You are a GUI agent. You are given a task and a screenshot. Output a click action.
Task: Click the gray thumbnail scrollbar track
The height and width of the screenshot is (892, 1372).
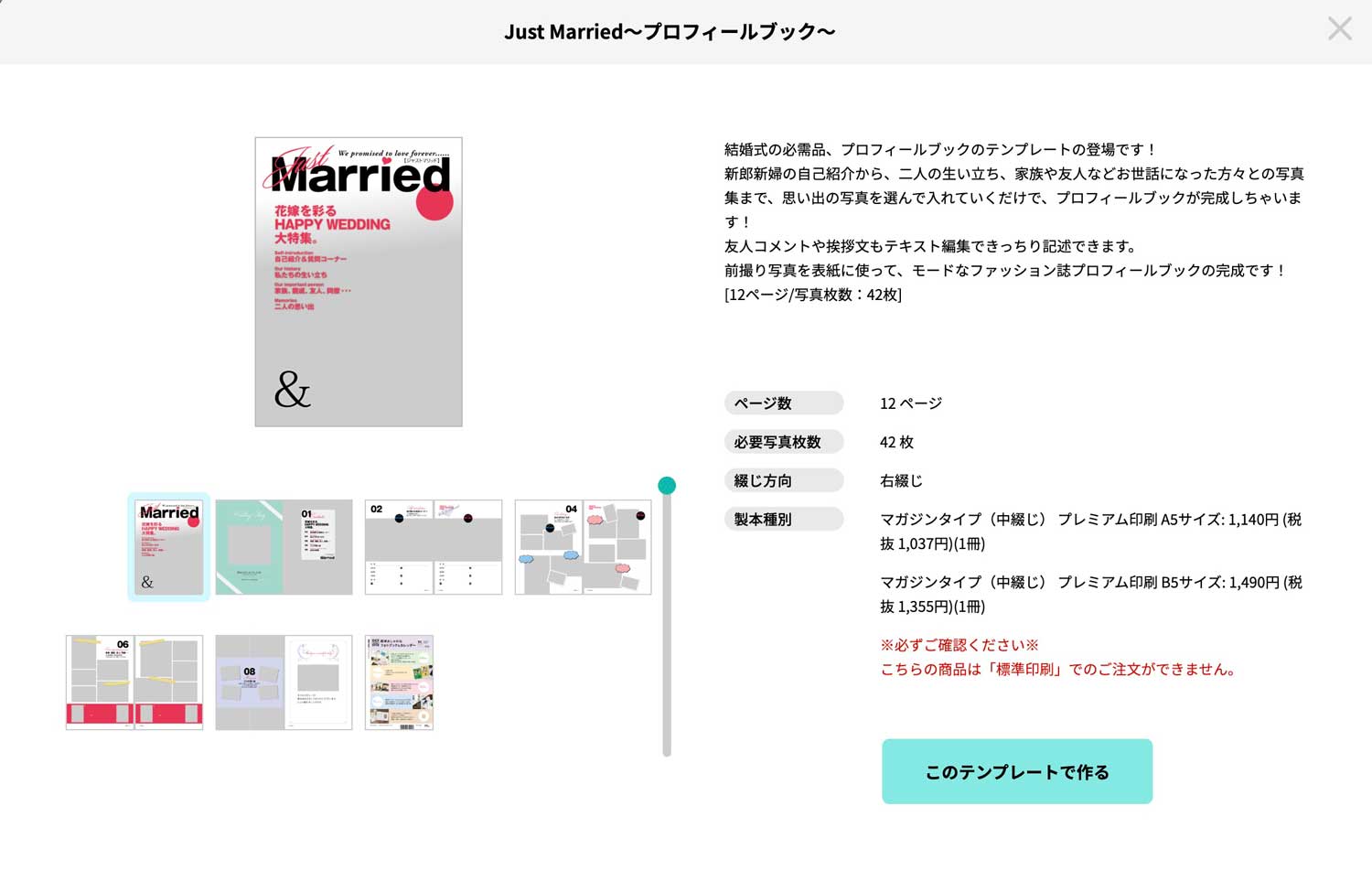pyautogui.click(x=667, y=640)
